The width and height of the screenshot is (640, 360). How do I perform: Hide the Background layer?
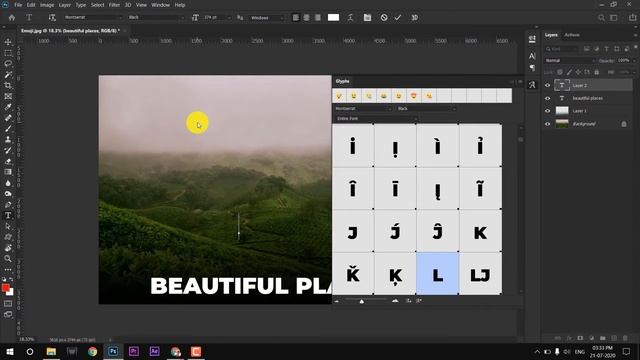point(548,124)
